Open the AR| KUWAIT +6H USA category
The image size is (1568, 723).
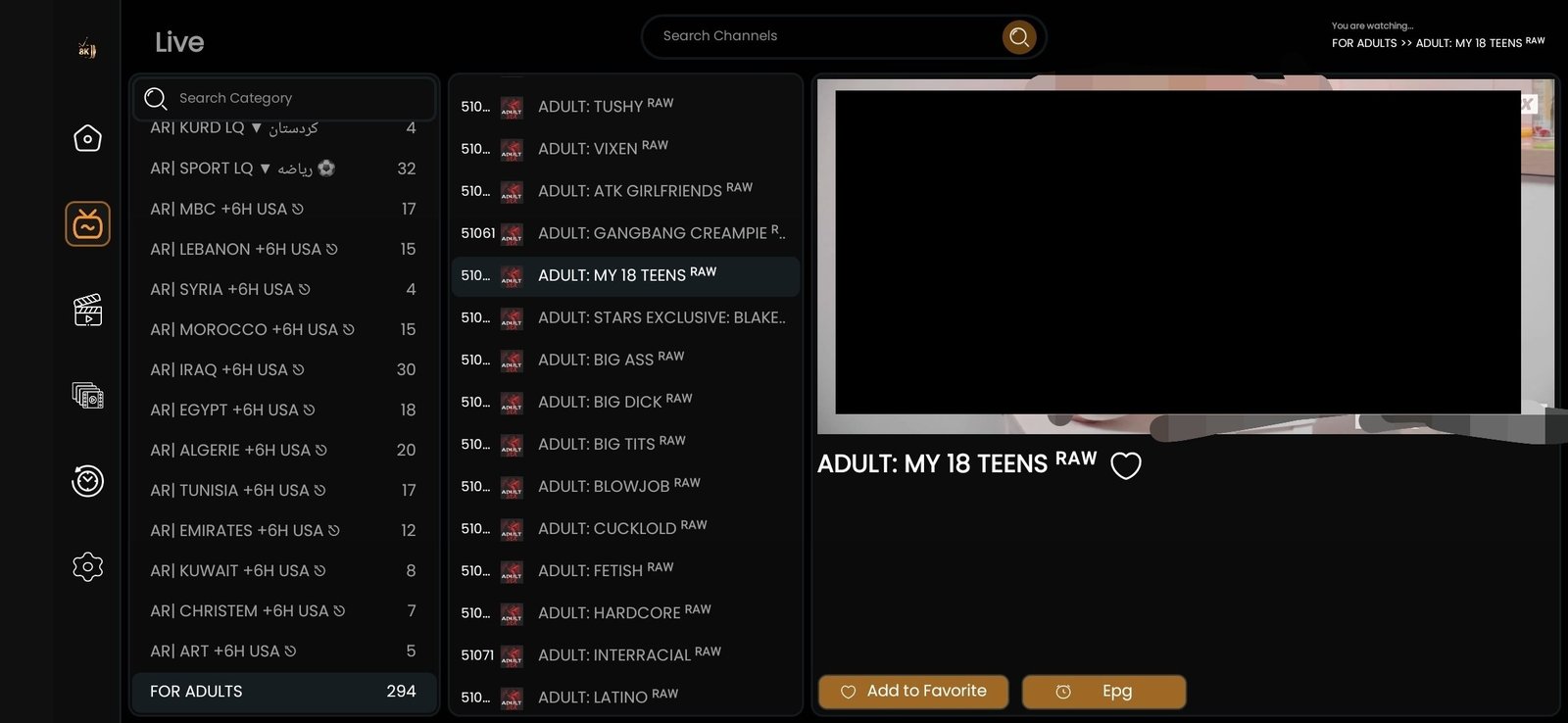pyautogui.click(x=283, y=570)
